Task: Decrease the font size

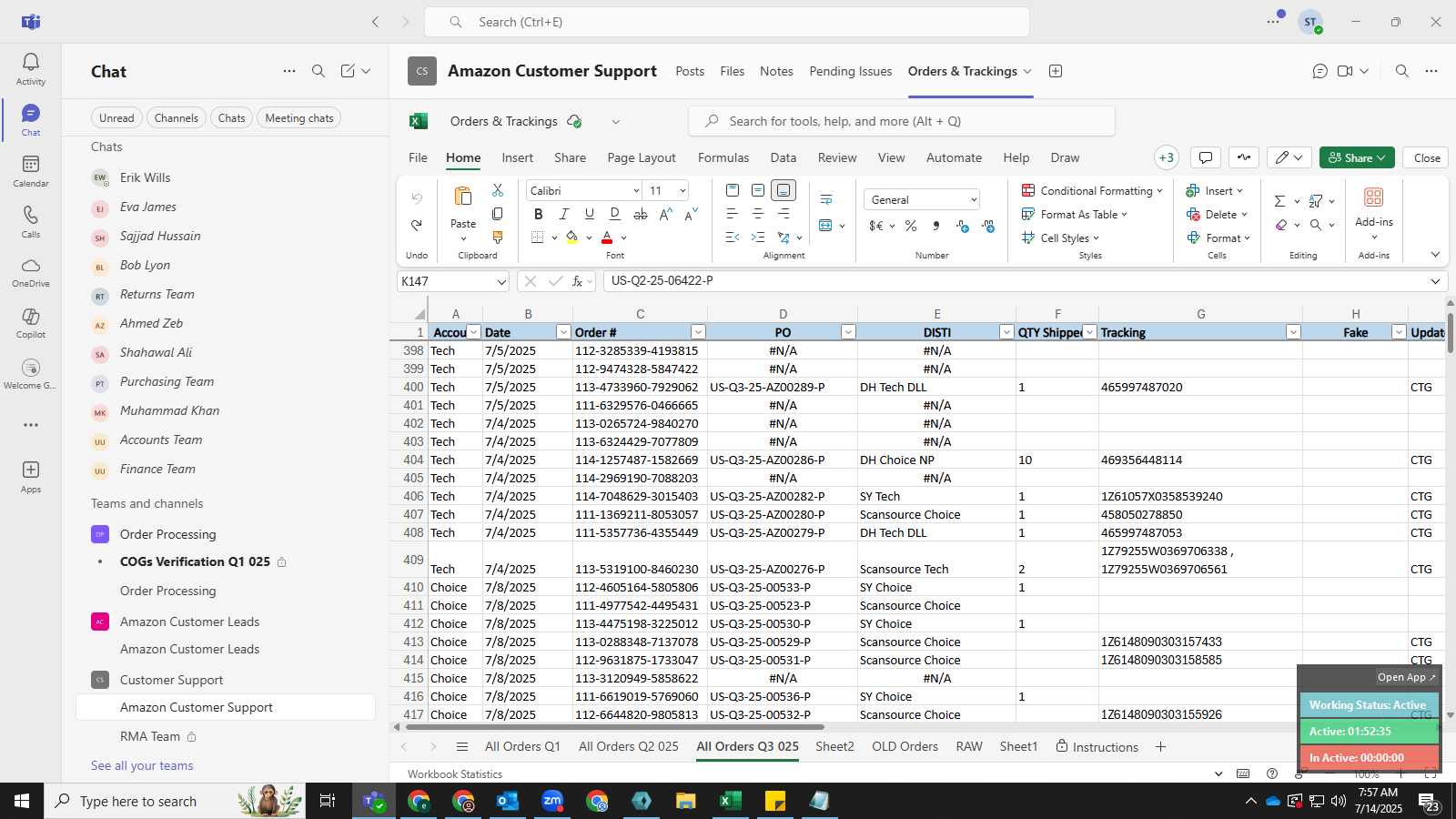Action: point(691,214)
